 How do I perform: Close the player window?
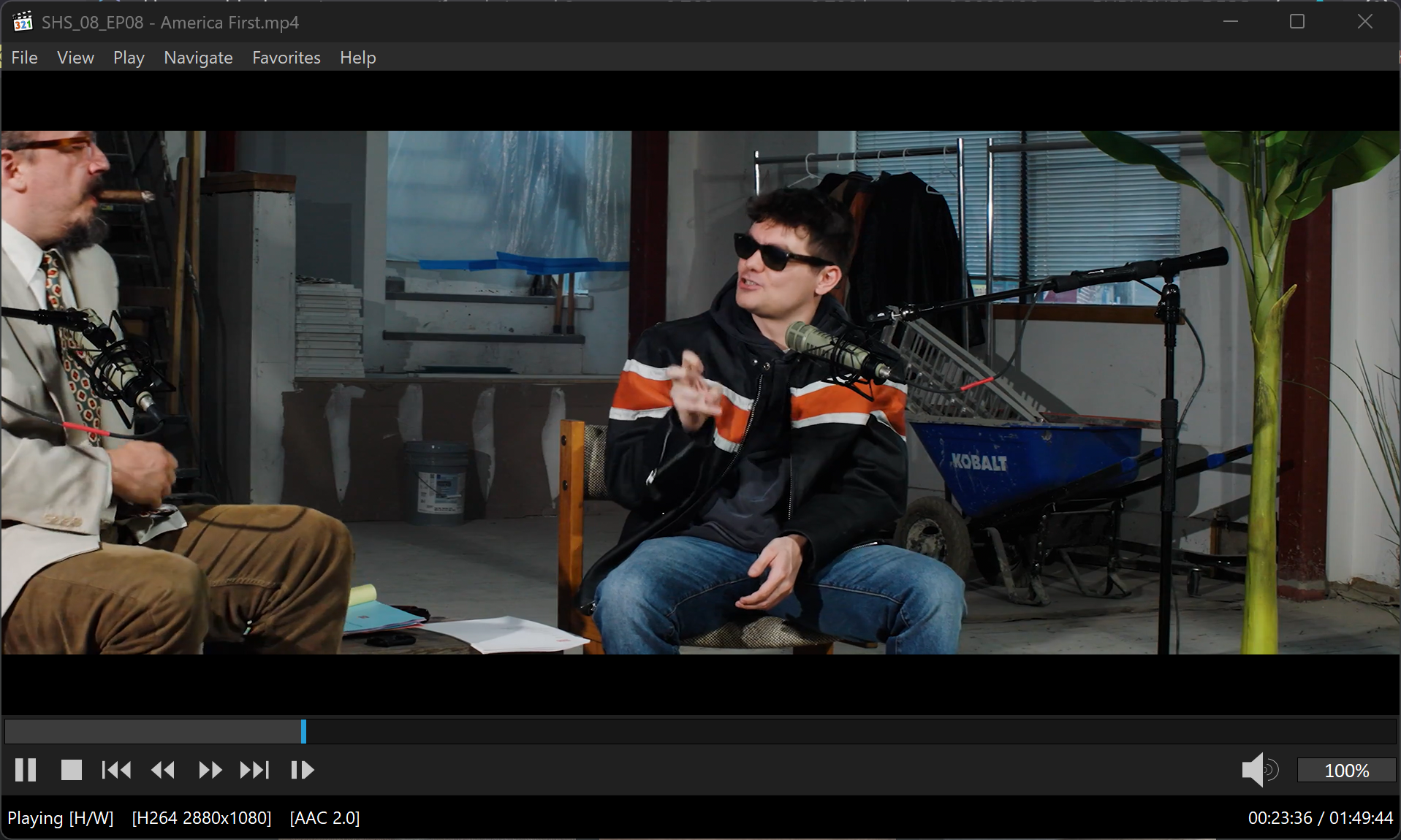click(1364, 22)
